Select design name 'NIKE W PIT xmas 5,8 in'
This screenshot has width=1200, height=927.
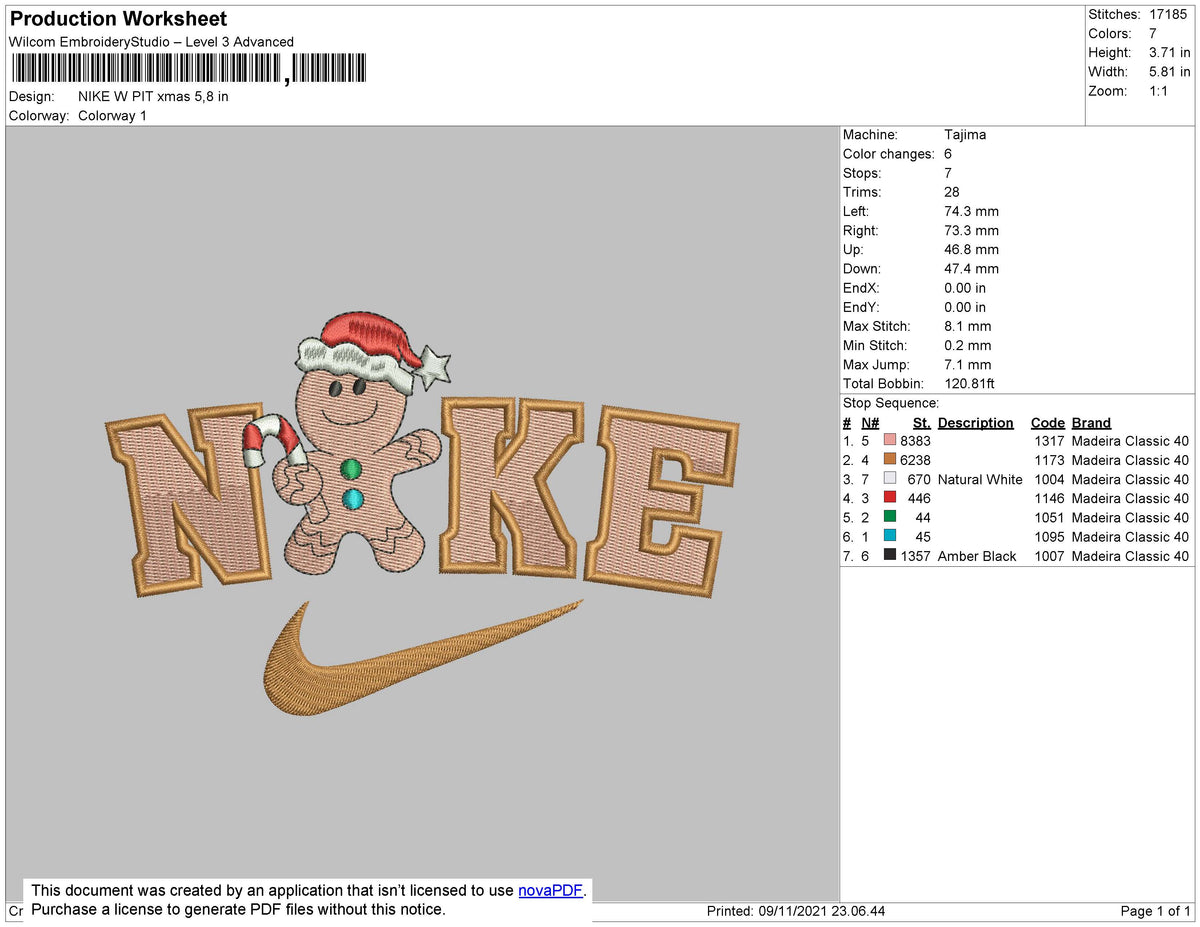click(x=153, y=97)
